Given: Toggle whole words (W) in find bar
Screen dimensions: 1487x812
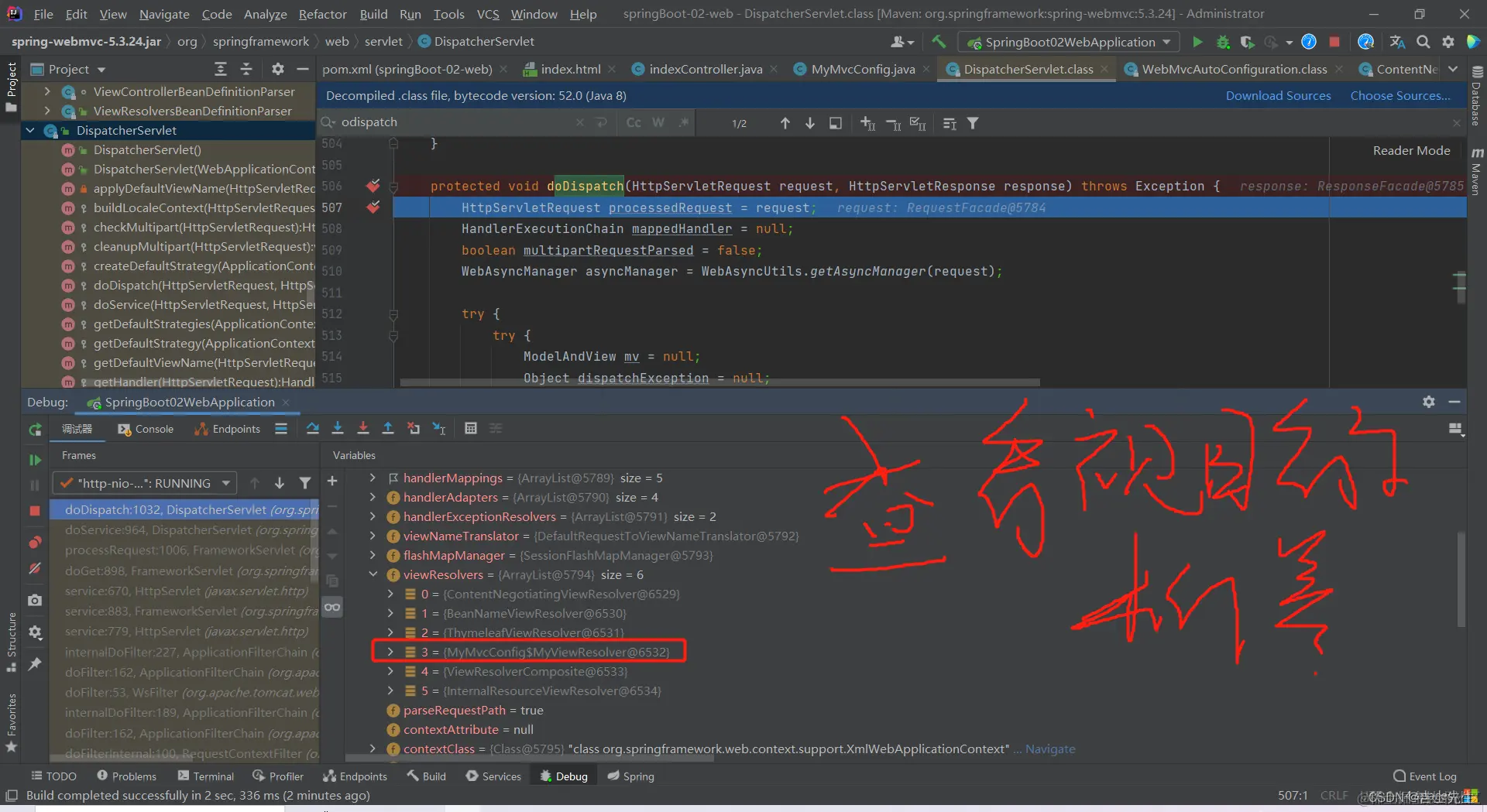Looking at the screenshot, I should tap(658, 123).
